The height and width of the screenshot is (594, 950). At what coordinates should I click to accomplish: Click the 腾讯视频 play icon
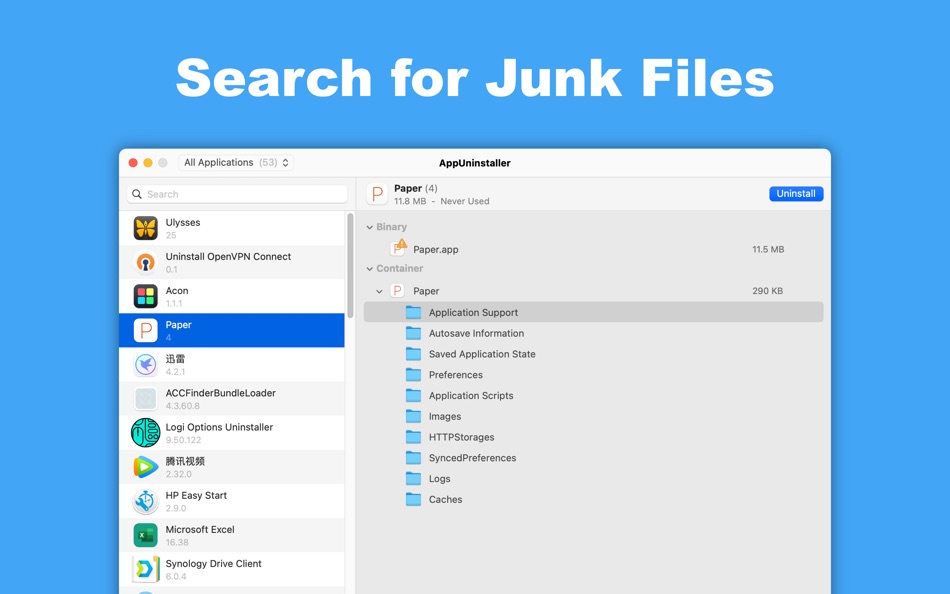pyautogui.click(x=145, y=467)
